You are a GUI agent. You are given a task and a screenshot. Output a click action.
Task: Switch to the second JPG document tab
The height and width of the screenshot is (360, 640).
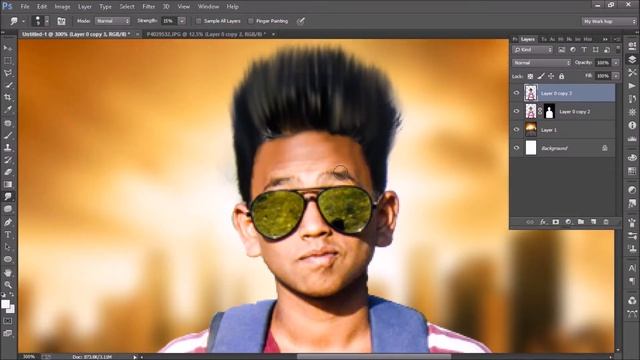[206, 34]
